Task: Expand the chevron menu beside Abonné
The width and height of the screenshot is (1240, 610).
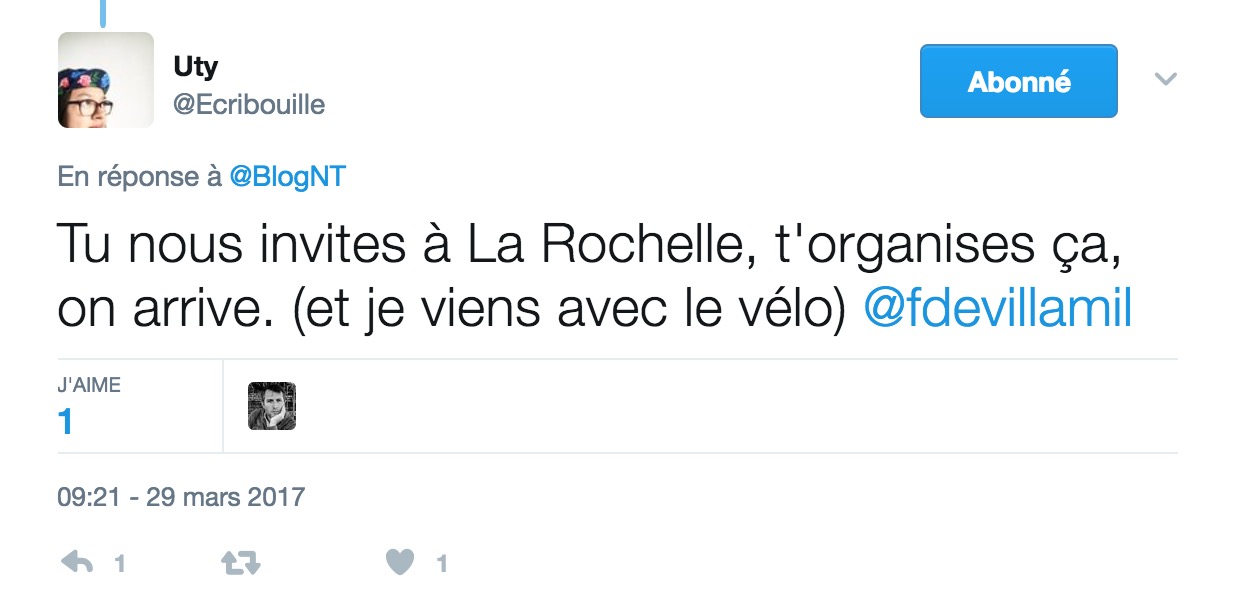Action: tap(1166, 79)
